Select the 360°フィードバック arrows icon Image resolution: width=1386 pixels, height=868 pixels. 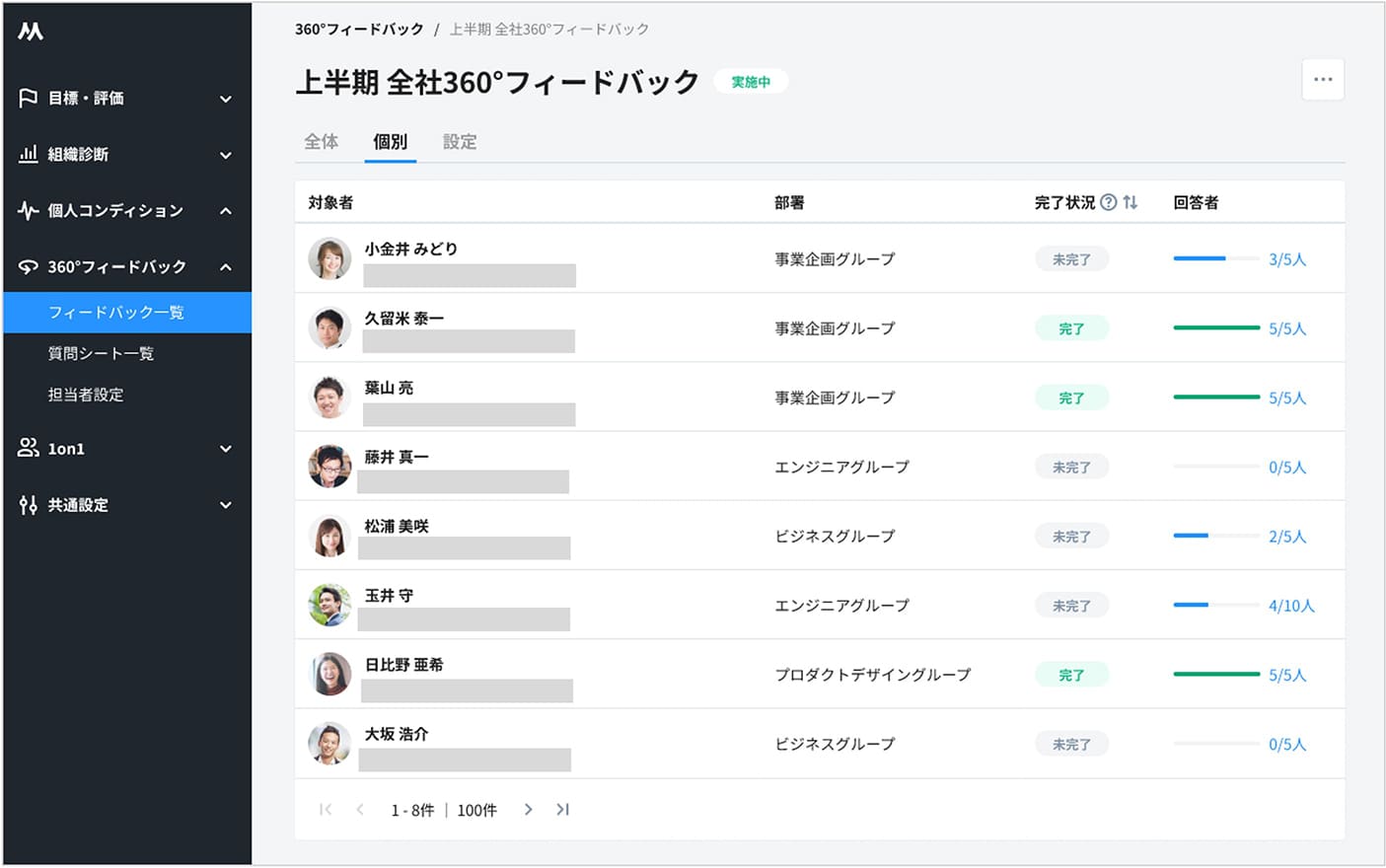click(27, 266)
